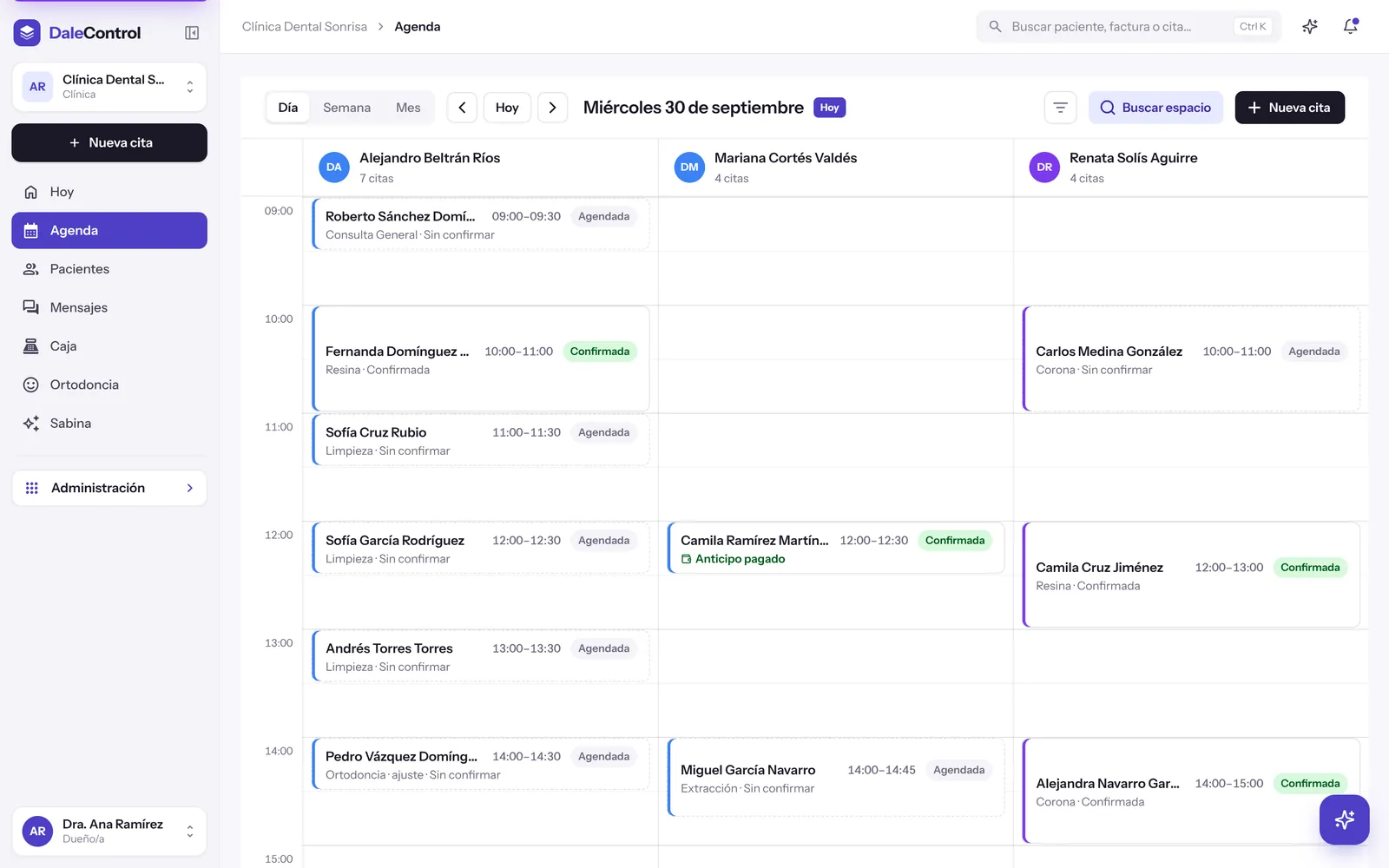
Task: Go to previous day arrow
Action: pyautogui.click(x=462, y=108)
